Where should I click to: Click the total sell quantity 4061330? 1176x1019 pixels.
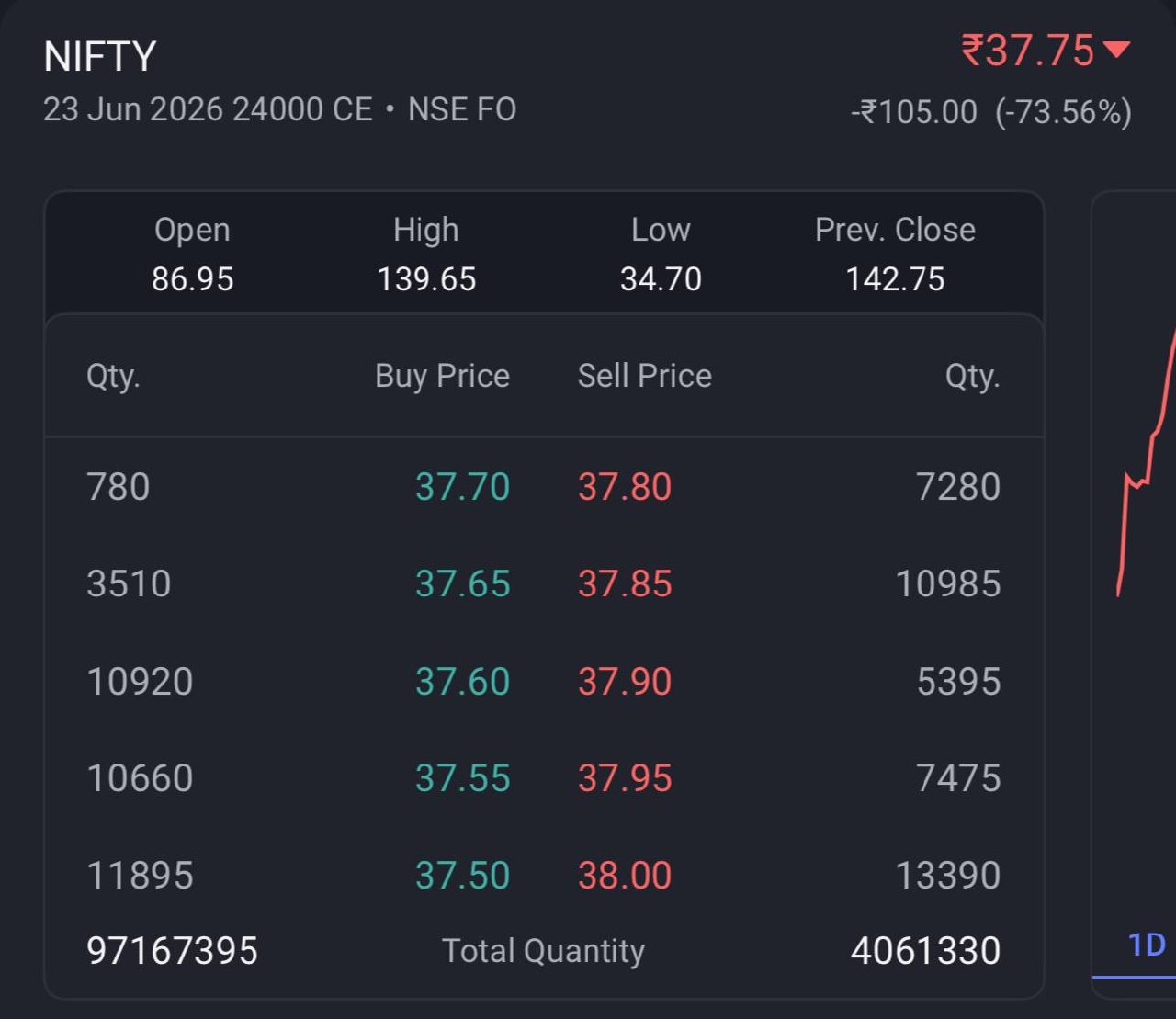coord(925,951)
